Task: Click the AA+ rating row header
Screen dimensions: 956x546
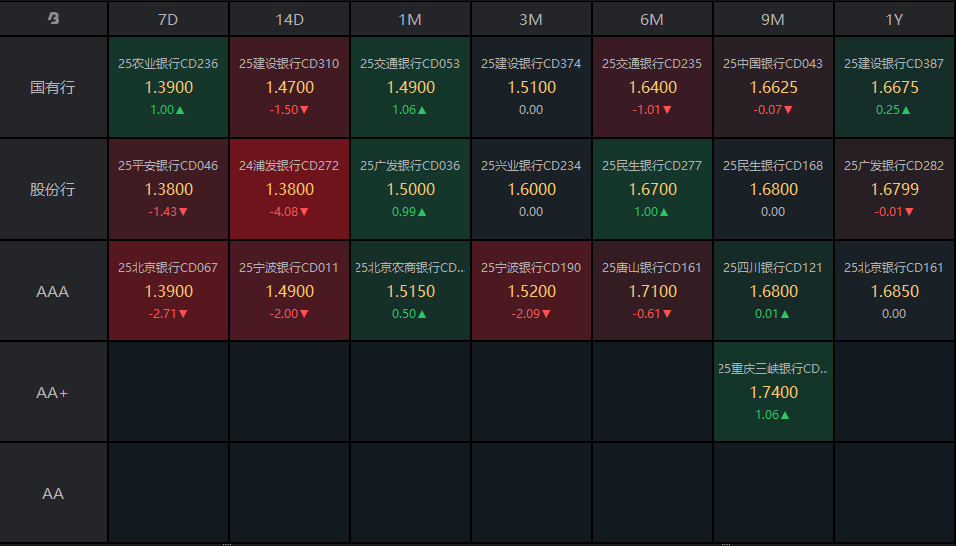Action: tap(54, 393)
